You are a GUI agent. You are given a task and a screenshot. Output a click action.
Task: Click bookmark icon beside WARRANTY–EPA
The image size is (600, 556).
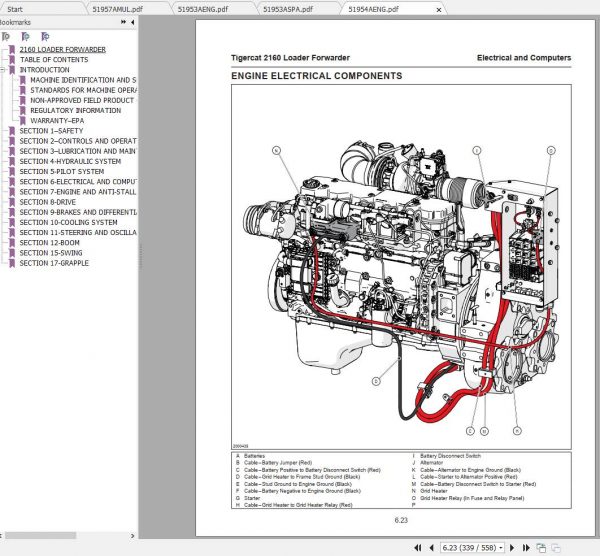[x=23, y=121]
